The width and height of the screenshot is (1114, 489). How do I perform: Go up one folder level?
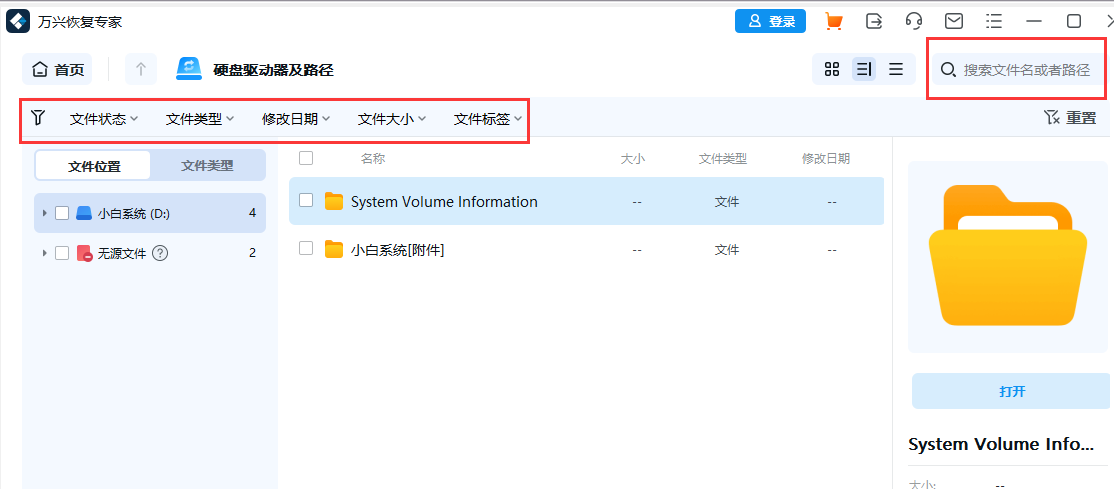pyautogui.click(x=141, y=69)
